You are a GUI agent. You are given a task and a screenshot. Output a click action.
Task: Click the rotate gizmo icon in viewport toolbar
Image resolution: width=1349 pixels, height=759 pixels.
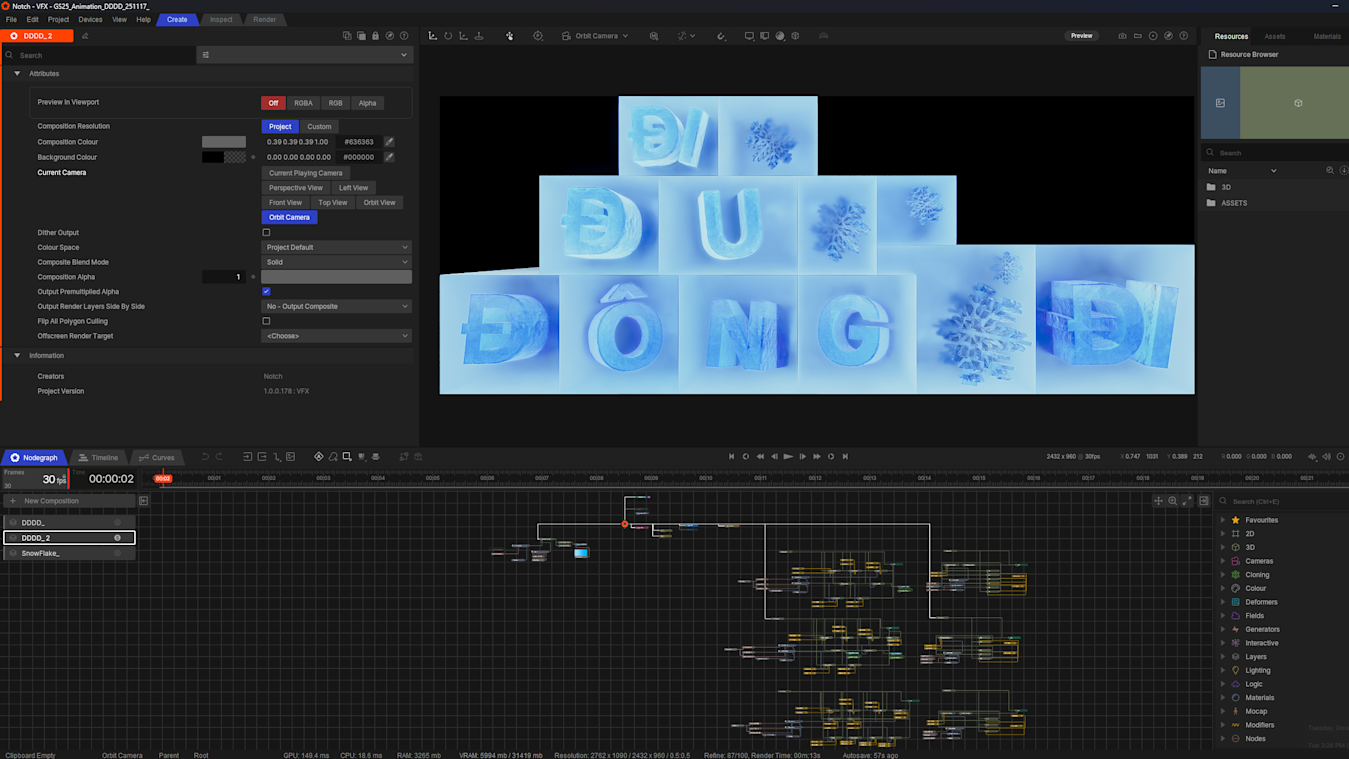[x=448, y=36]
